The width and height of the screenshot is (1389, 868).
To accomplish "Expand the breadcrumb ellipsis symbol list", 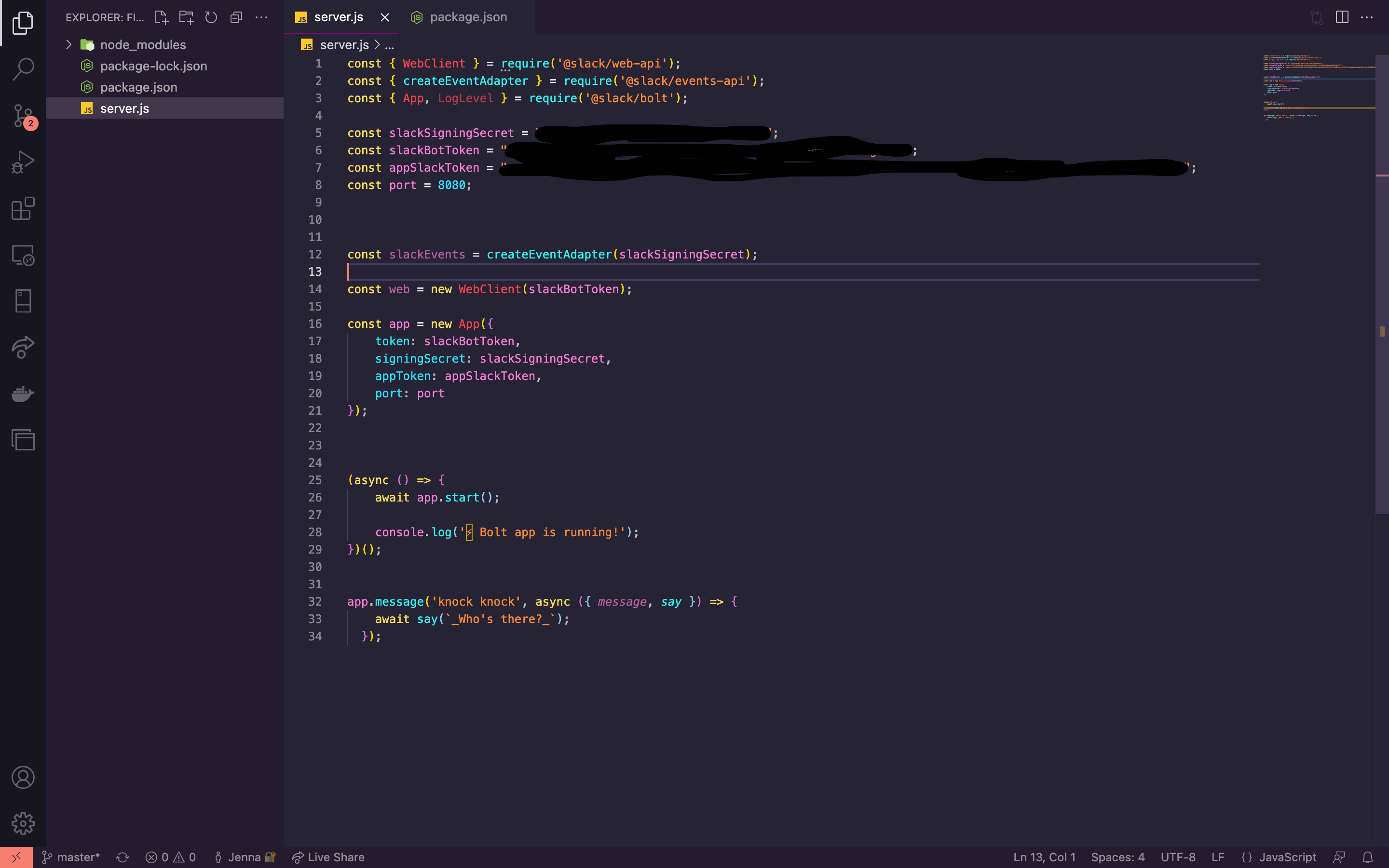I will coord(389,45).
